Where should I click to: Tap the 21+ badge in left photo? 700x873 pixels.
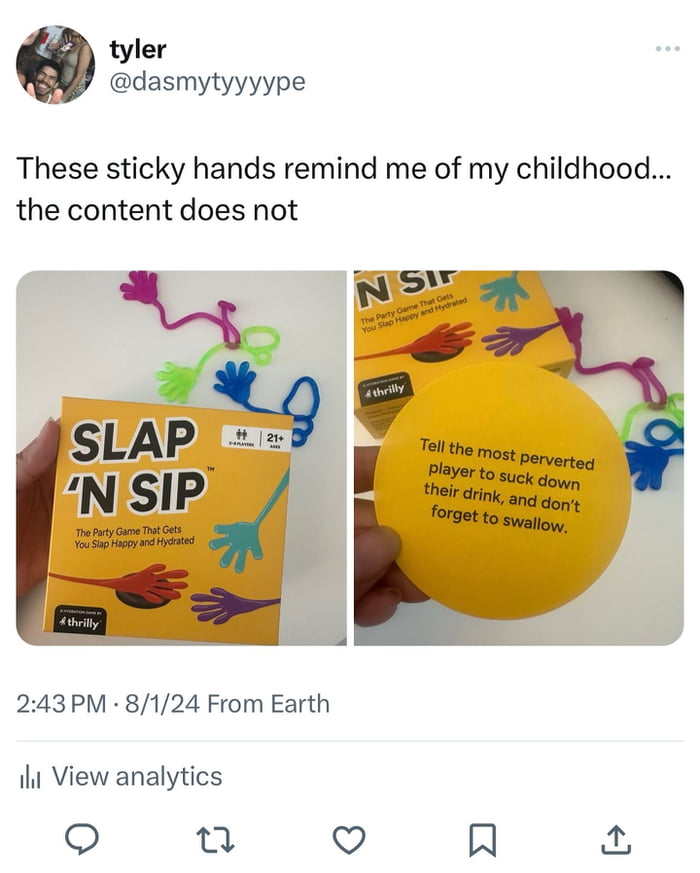pos(276,439)
